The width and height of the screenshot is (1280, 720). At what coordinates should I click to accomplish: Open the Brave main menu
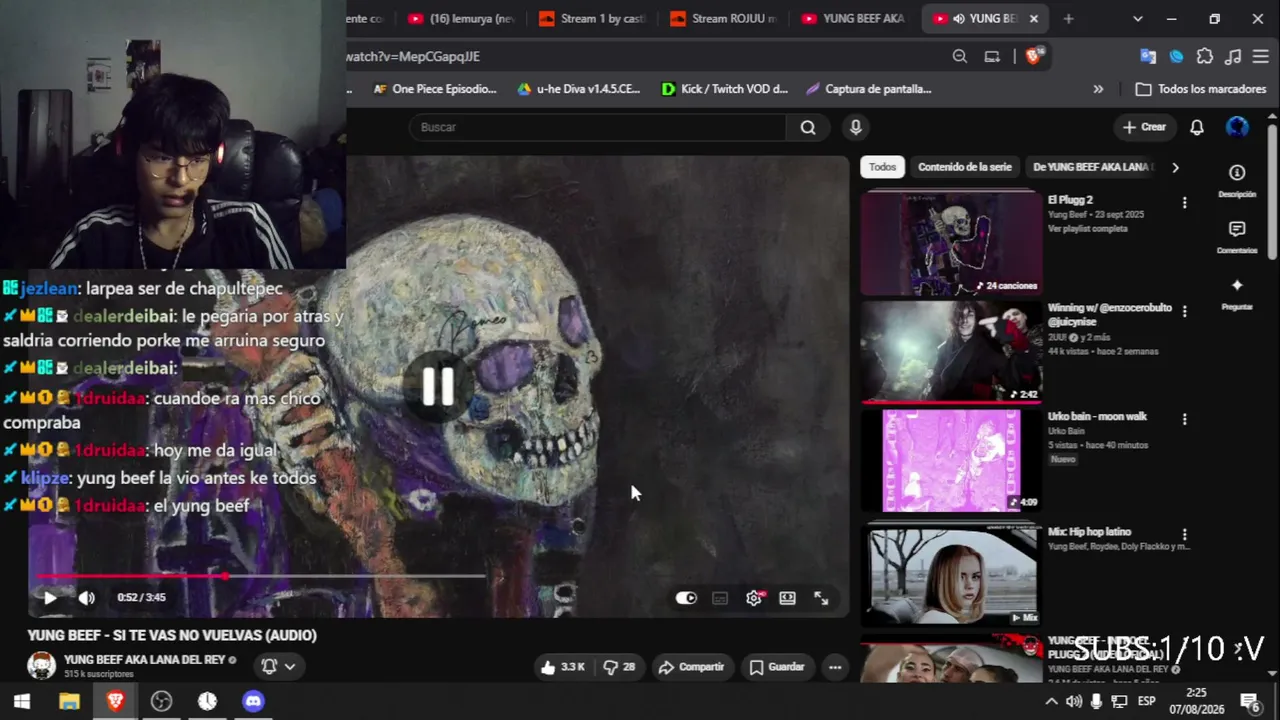tap(1262, 56)
